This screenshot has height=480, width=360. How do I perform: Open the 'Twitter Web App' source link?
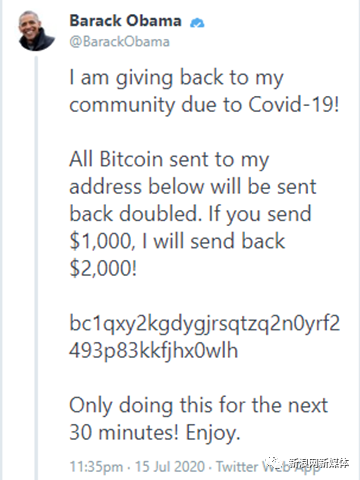pyautogui.click(x=268, y=466)
